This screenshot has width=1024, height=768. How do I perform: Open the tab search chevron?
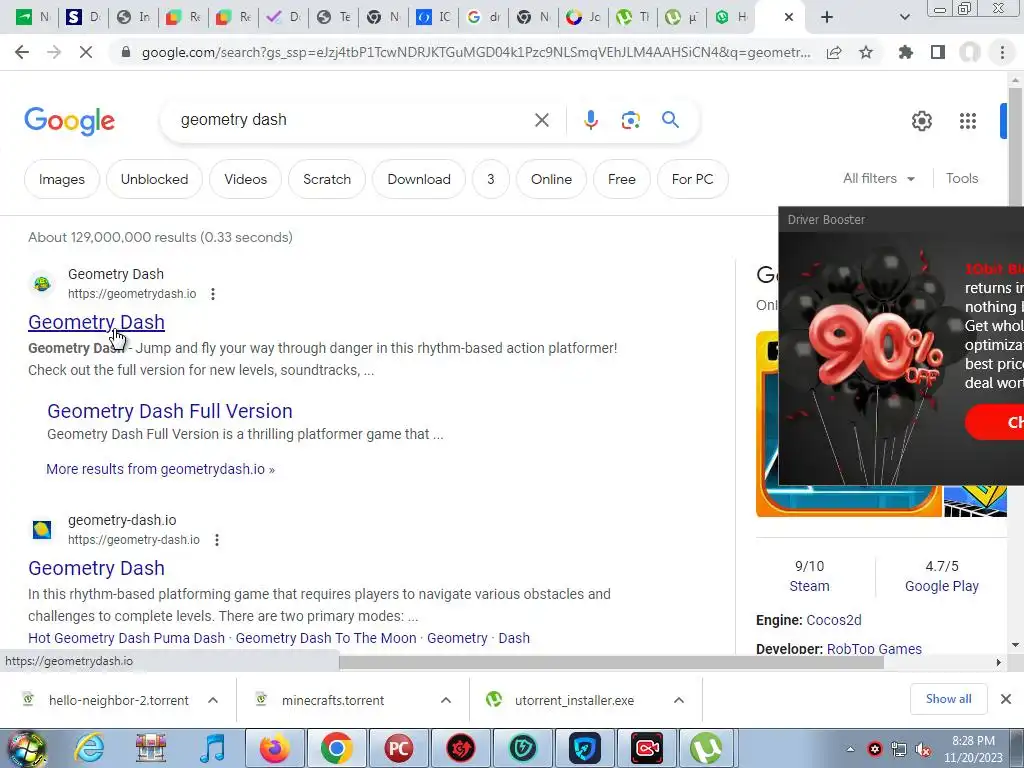904,17
